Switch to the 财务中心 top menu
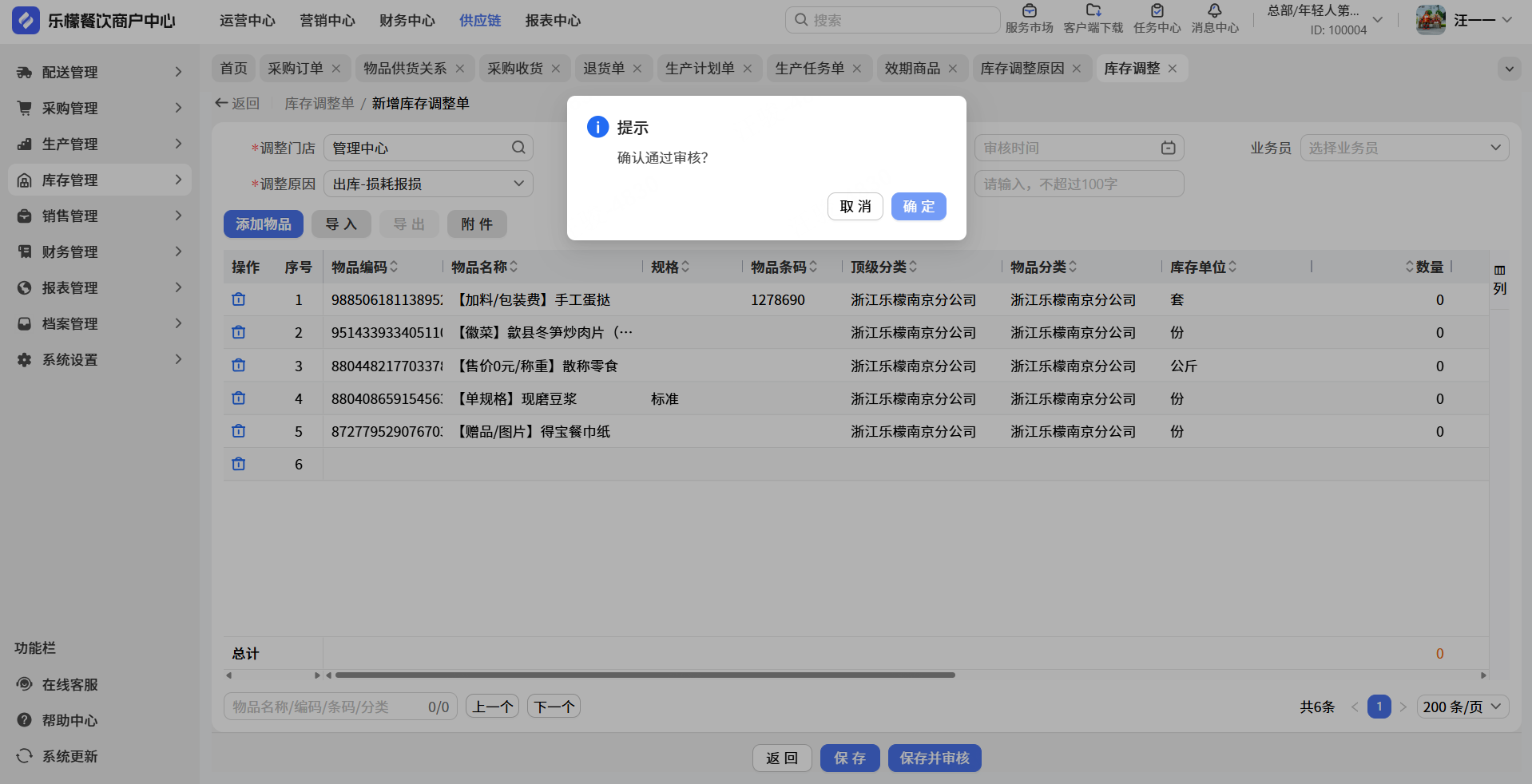The height and width of the screenshot is (784, 1532). (407, 21)
